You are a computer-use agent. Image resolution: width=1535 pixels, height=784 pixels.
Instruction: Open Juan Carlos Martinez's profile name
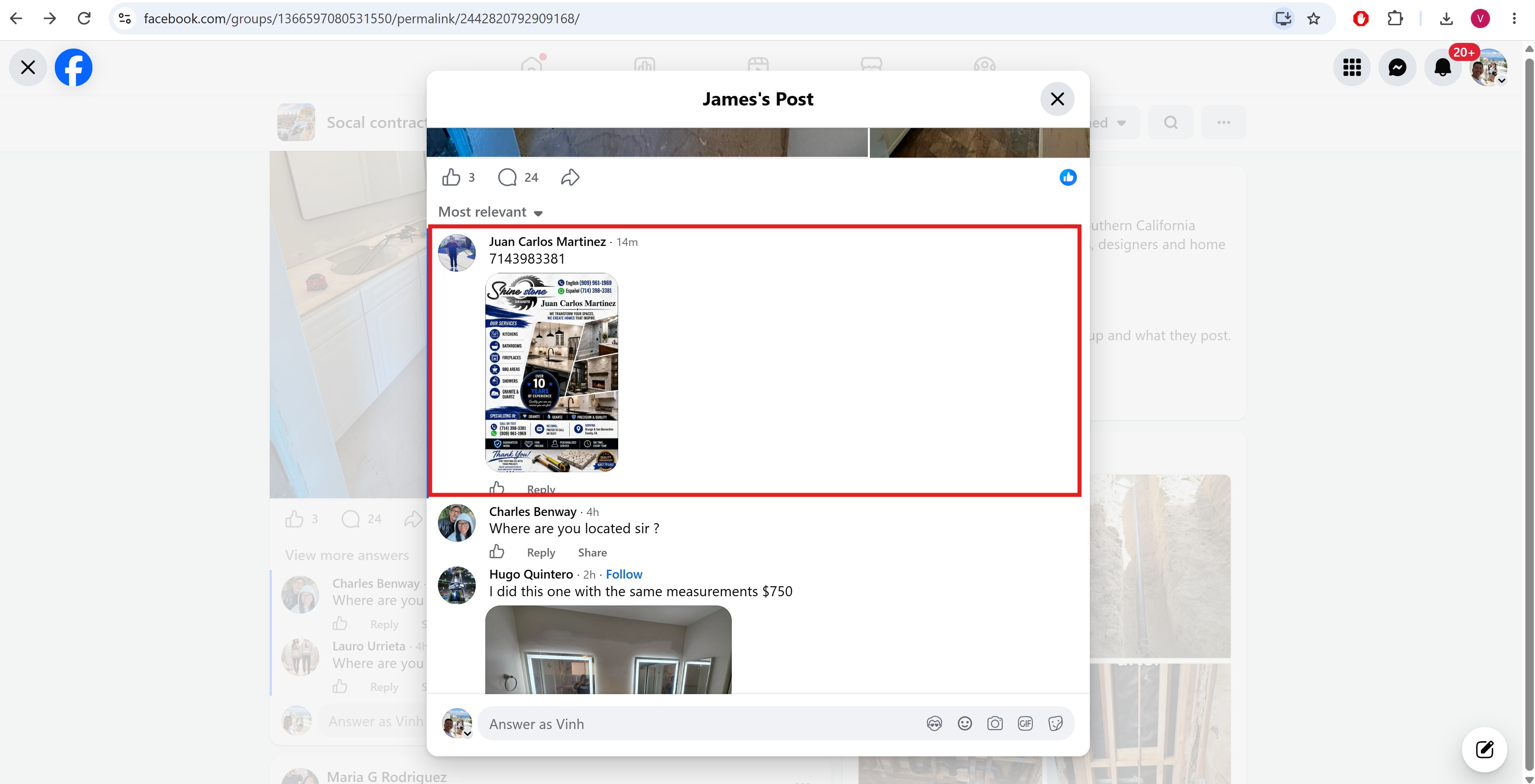(547, 241)
